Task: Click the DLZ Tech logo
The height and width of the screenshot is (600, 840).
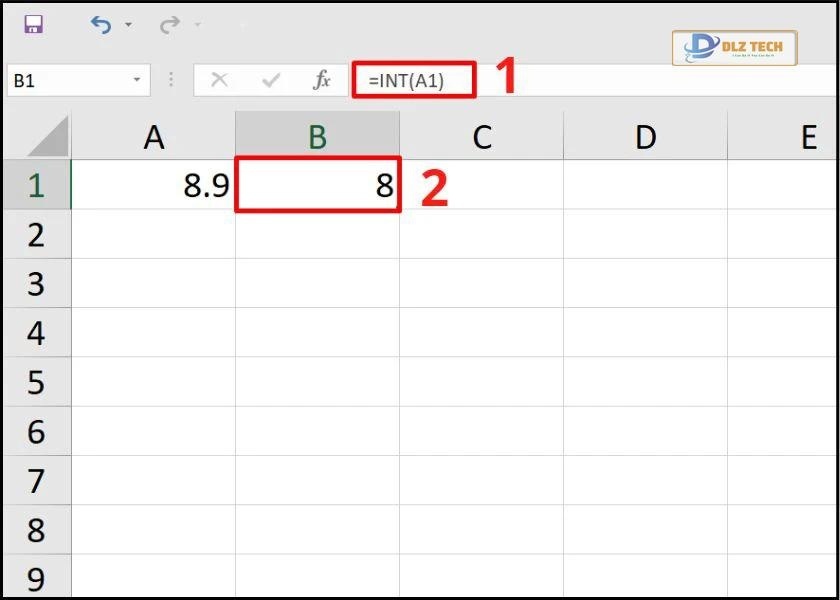Action: tap(734, 48)
